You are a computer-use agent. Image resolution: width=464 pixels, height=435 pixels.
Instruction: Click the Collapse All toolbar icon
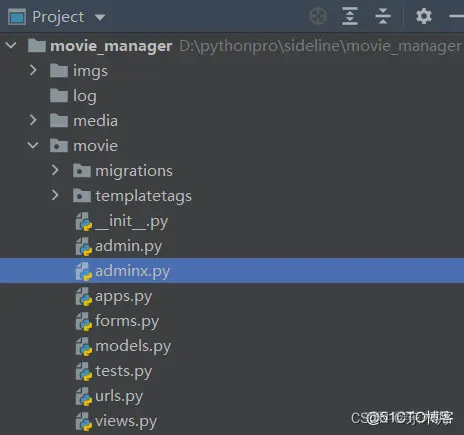(x=383, y=16)
